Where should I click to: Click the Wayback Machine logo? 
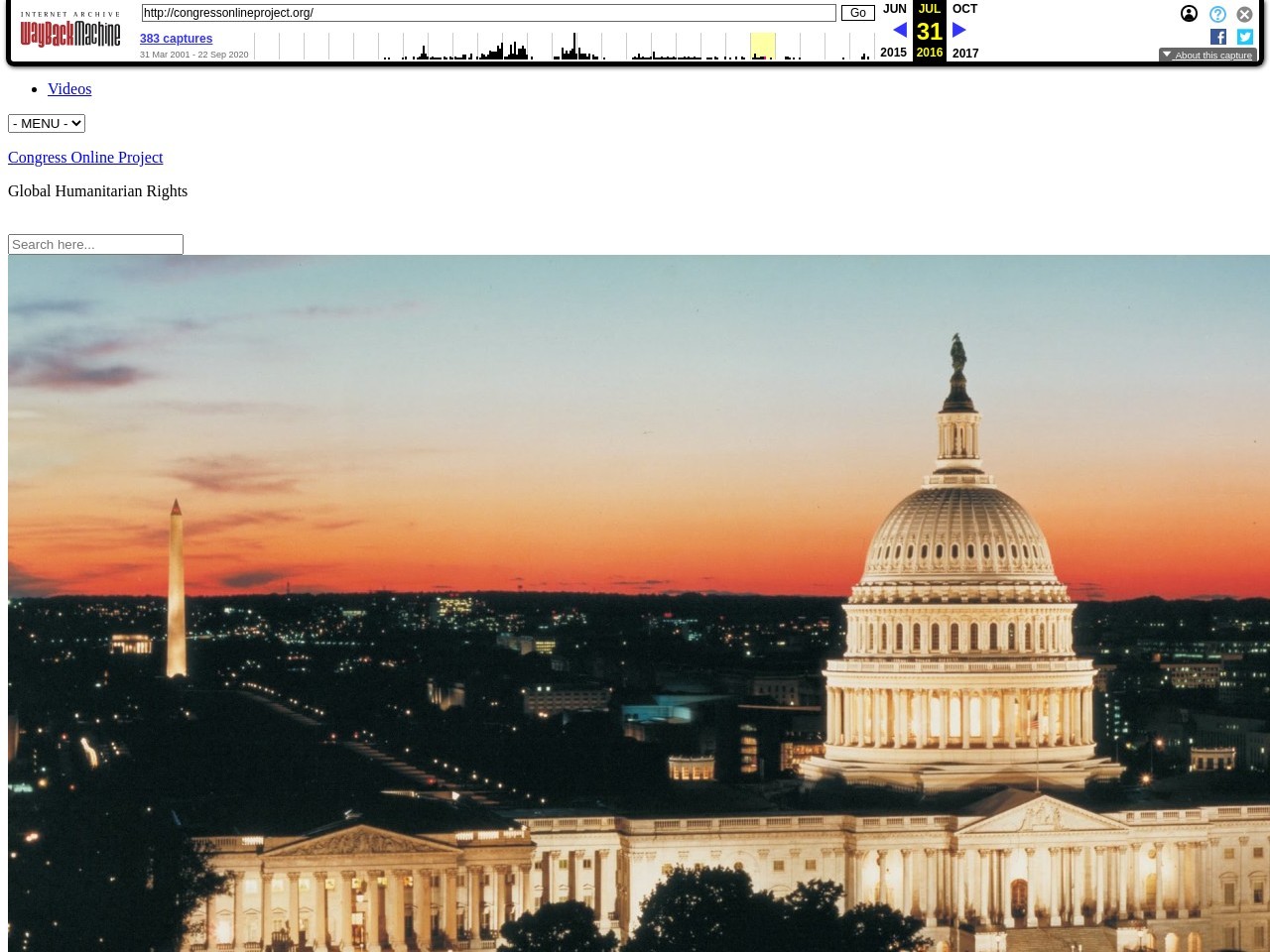tap(70, 31)
